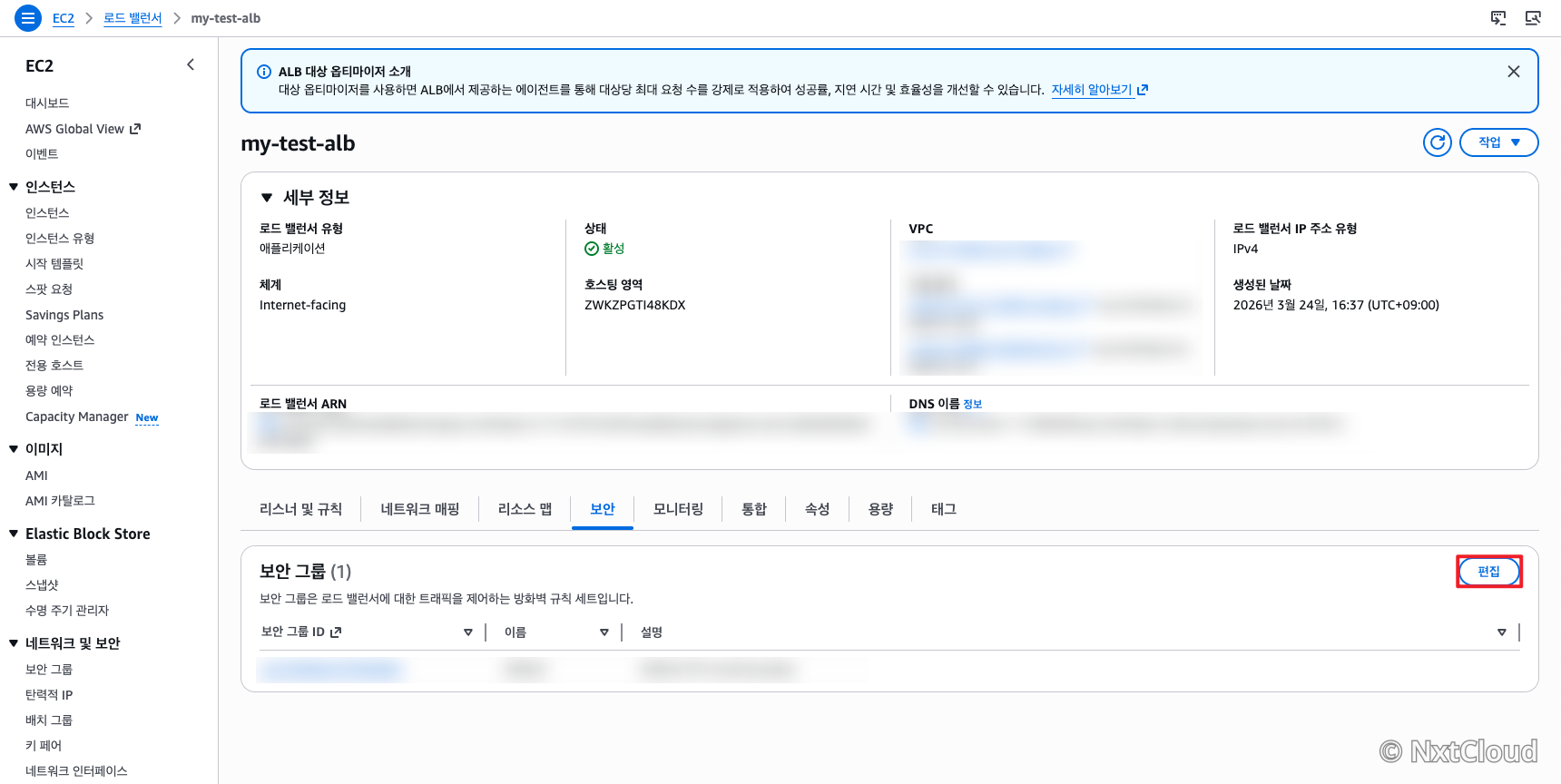The width and height of the screenshot is (1561, 784).
Task: Open the 속성 tab
Action: [x=818, y=509]
